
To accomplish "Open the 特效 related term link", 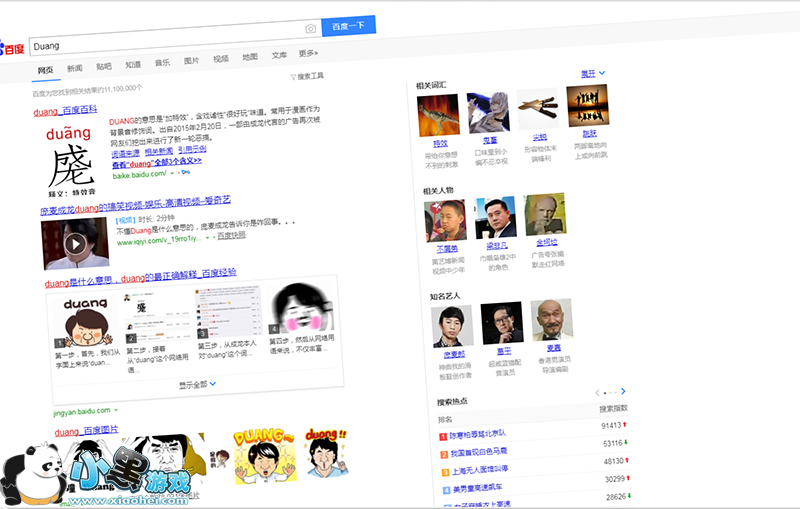I will 440,144.
